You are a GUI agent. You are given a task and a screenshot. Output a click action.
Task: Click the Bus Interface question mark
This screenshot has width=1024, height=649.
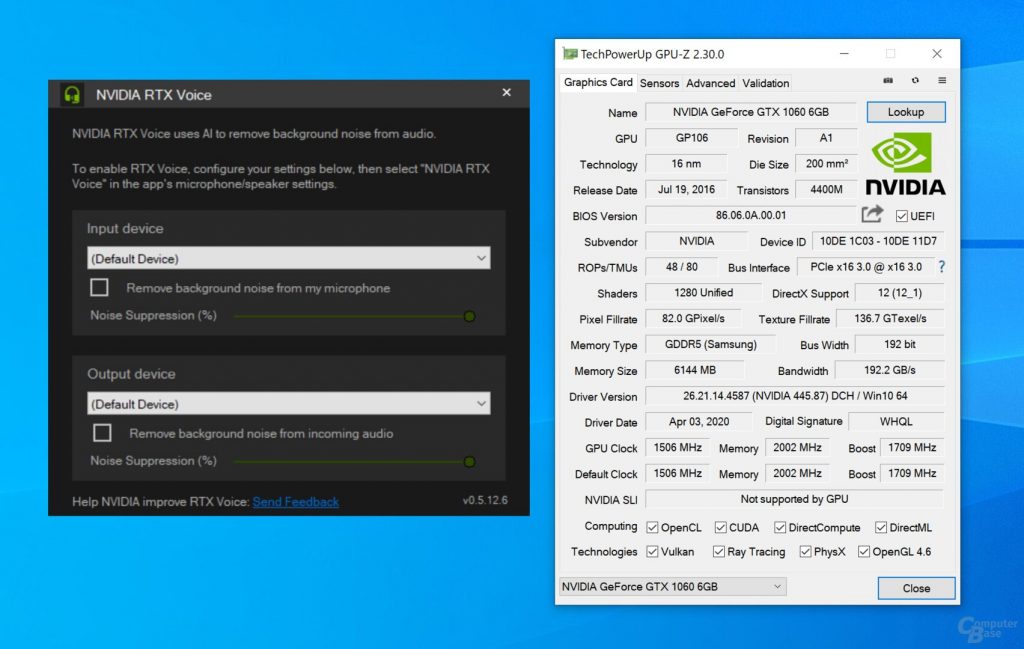[941, 266]
